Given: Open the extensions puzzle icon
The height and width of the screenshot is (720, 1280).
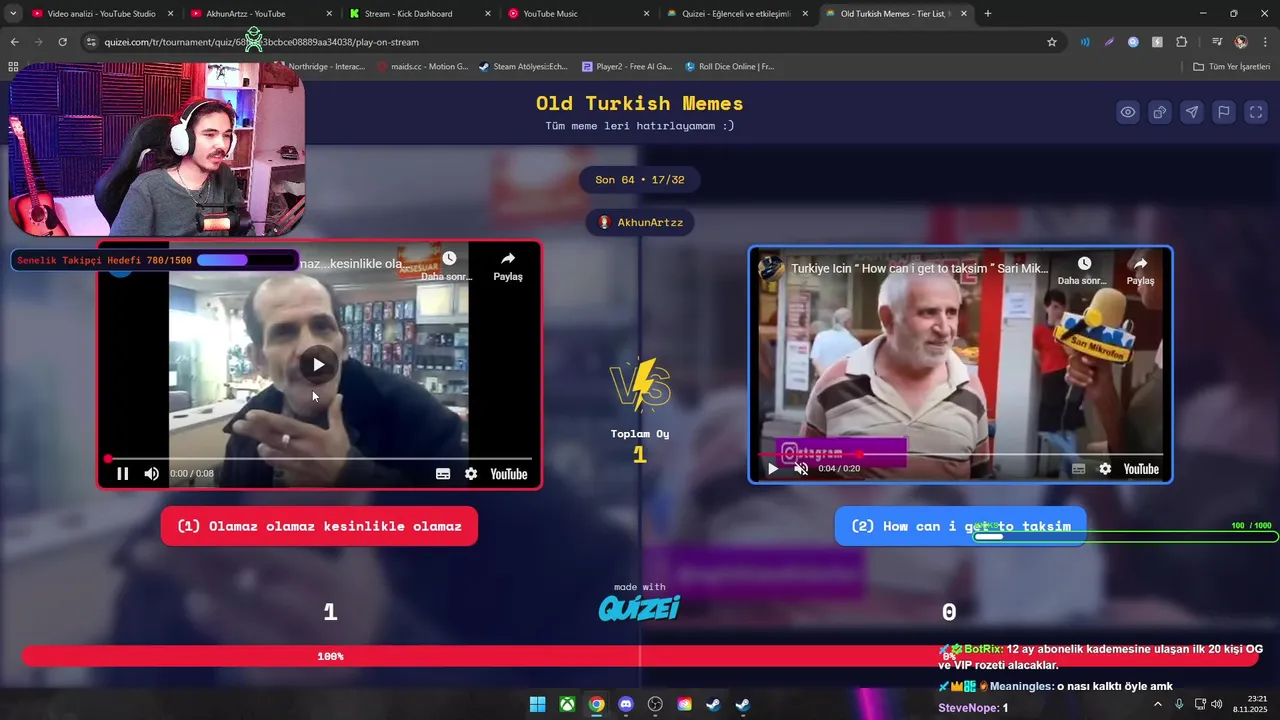Looking at the screenshot, I should coord(1181,42).
